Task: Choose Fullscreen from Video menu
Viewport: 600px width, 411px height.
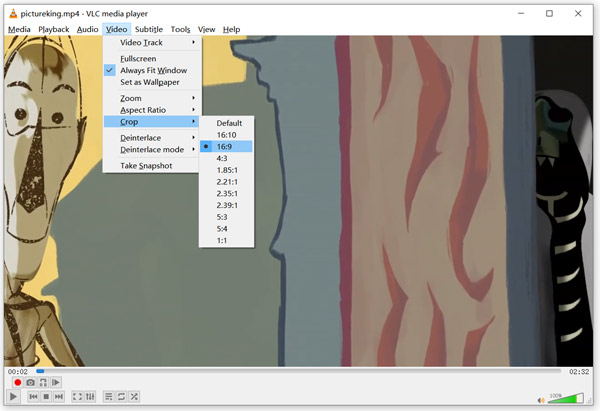Action: [152, 59]
